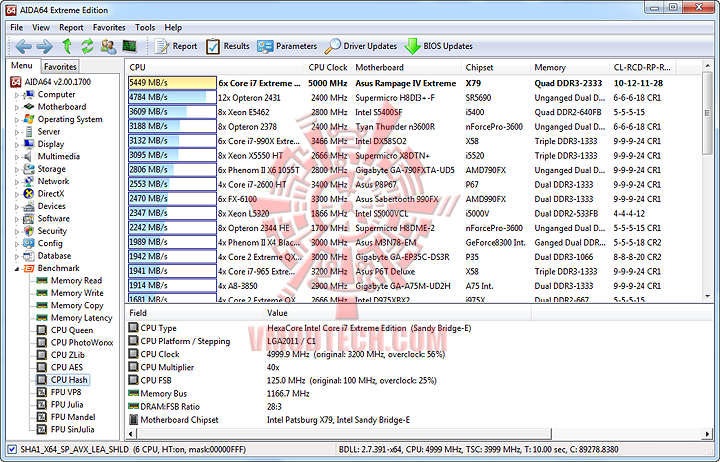Image resolution: width=720 pixels, height=462 pixels.
Task: Sort by the Memory column header
Action: pyautogui.click(x=570, y=67)
